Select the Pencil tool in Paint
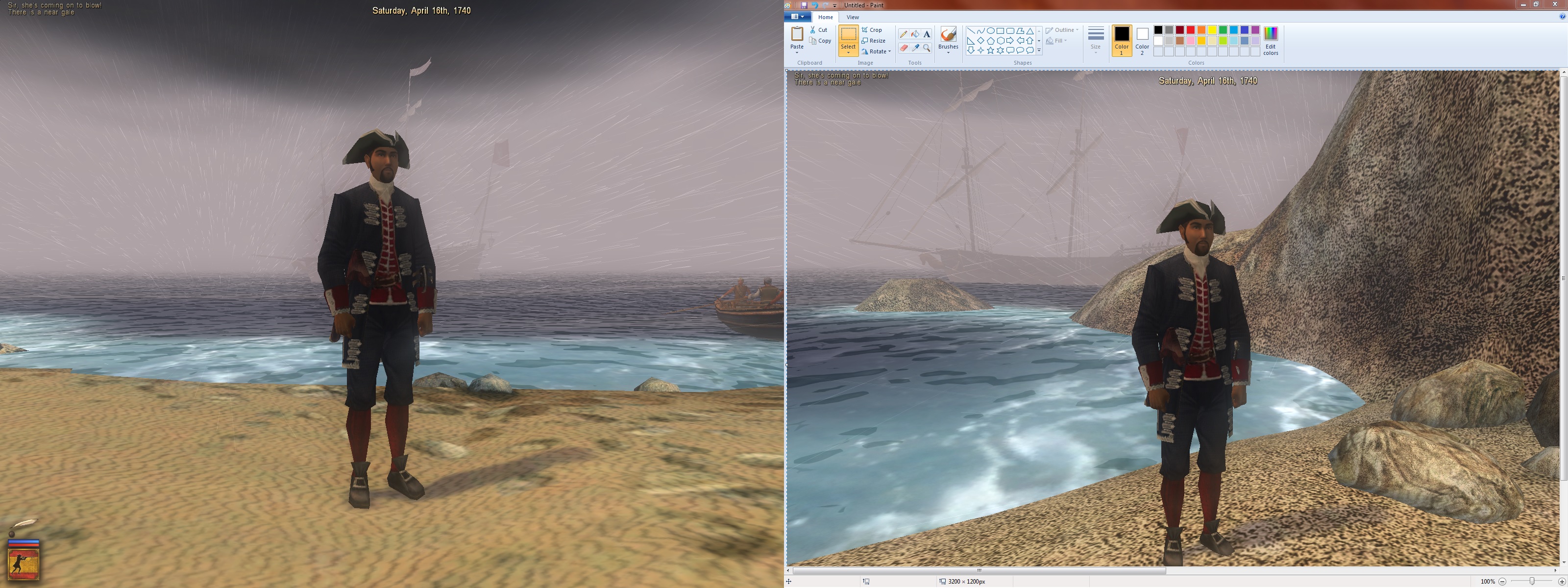The height and width of the screenshot is (588, 1568). tap(904, 34)
